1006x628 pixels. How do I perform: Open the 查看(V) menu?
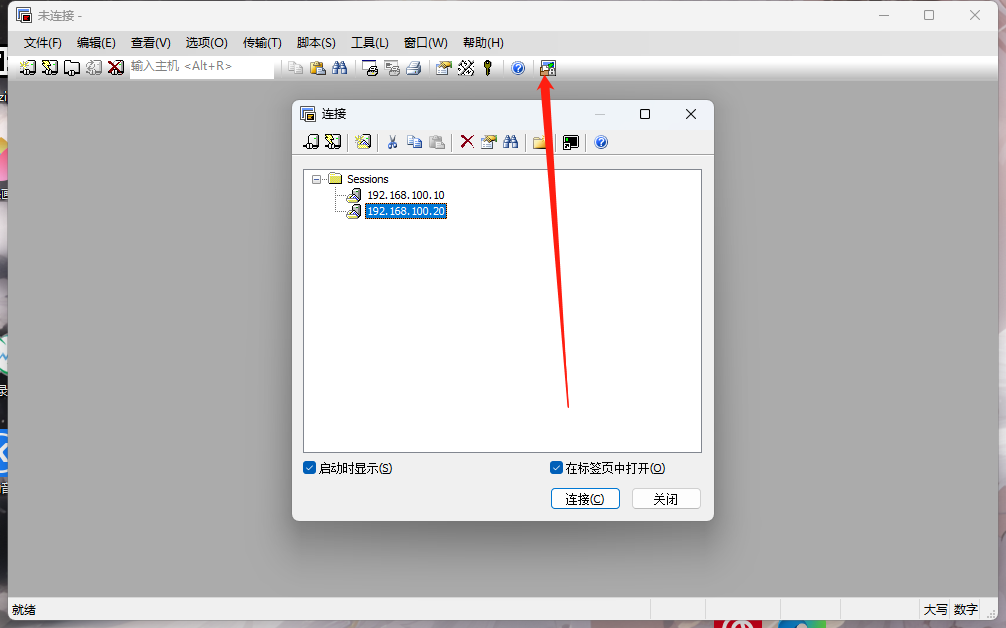151,43
